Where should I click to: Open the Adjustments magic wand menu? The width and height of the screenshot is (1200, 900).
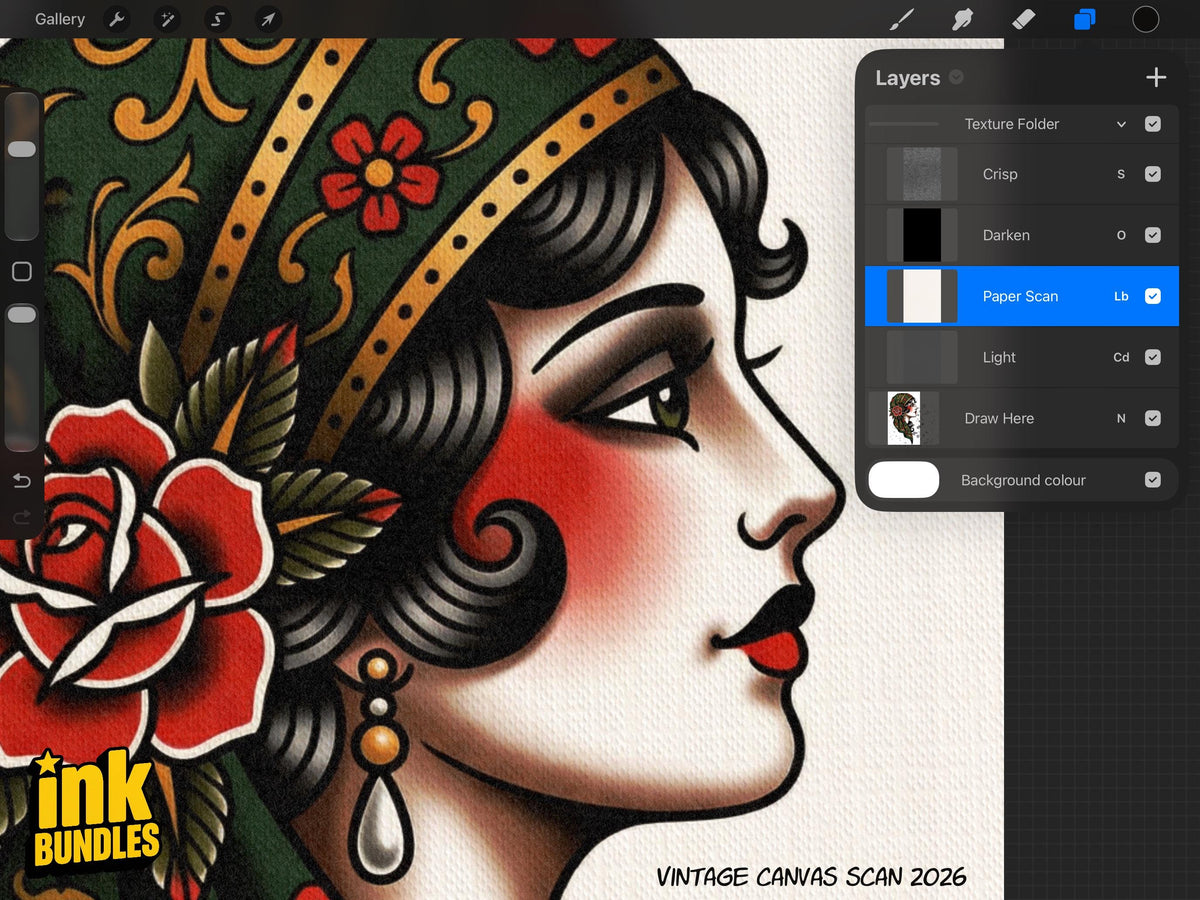(x=167, y=19)
